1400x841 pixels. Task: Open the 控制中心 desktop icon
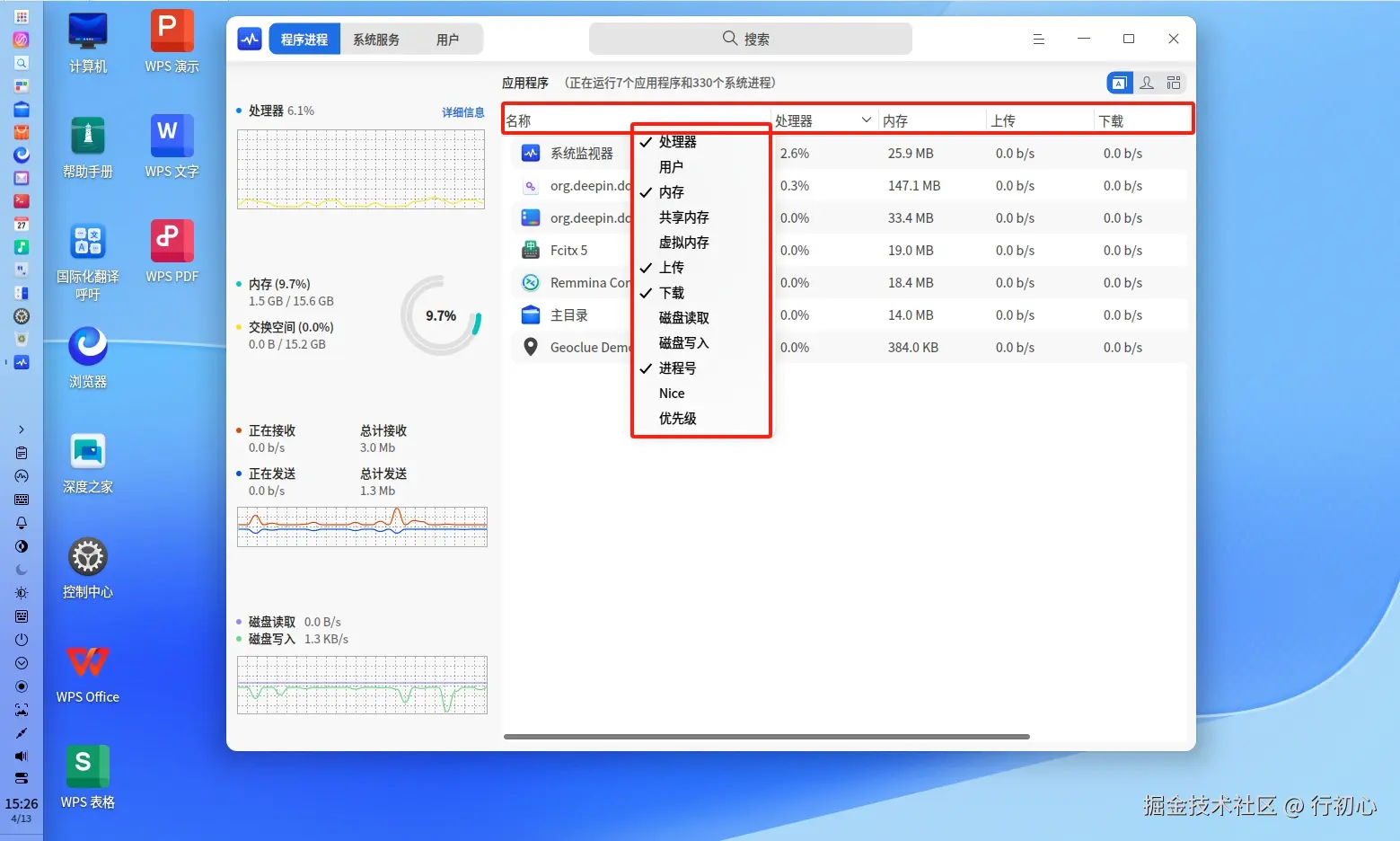pos(88,569)
